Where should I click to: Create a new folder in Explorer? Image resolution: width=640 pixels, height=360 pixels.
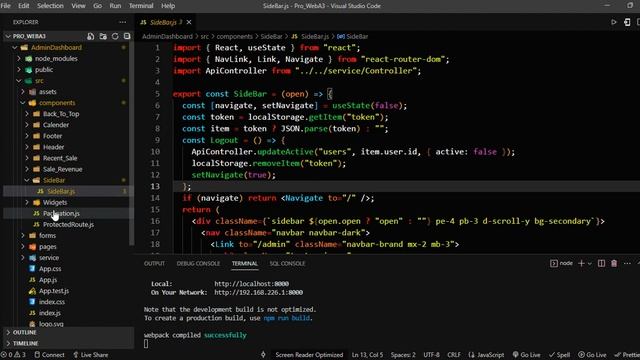pos(103,36)
